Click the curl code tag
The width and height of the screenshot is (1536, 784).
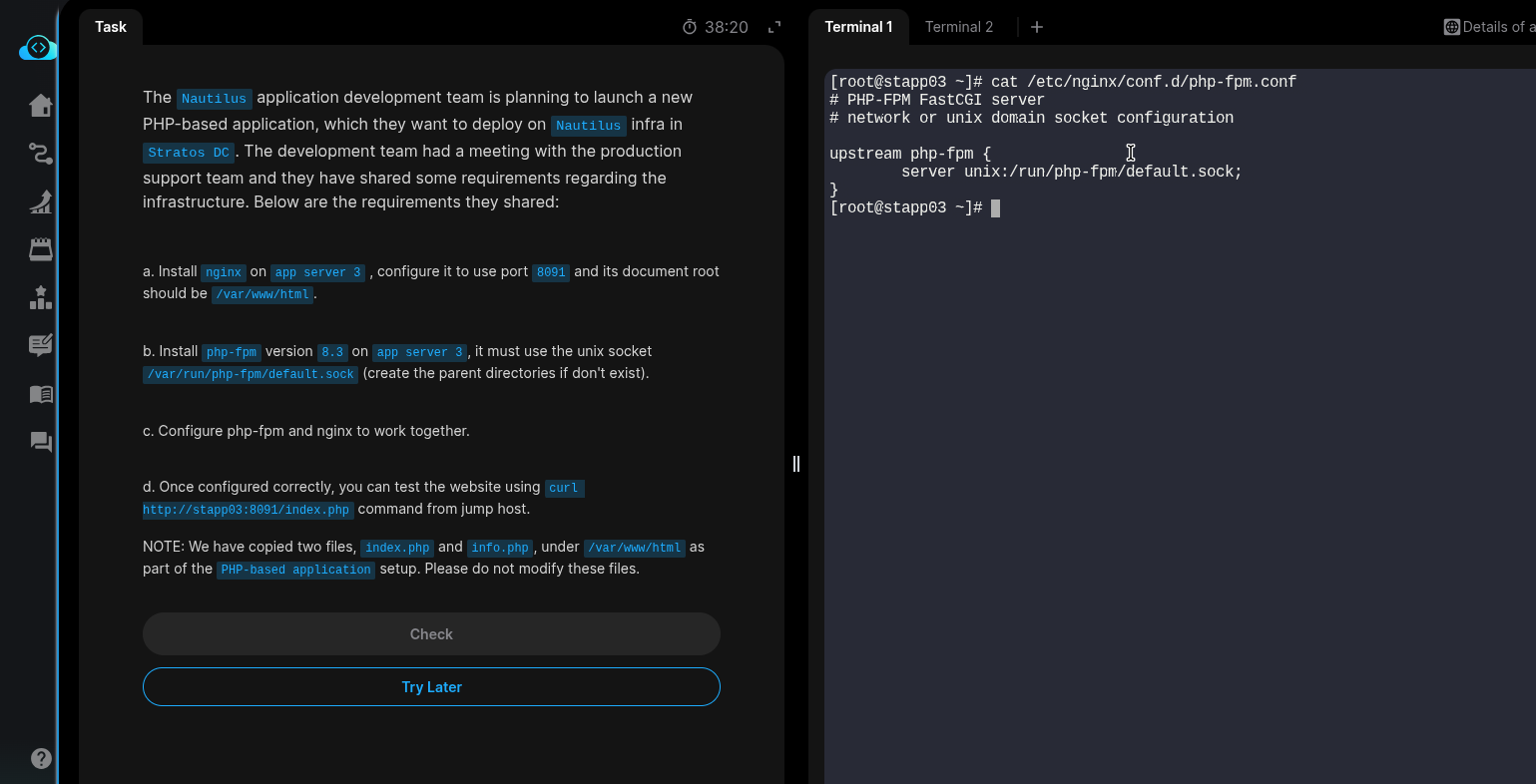click(x=564, y=488)
